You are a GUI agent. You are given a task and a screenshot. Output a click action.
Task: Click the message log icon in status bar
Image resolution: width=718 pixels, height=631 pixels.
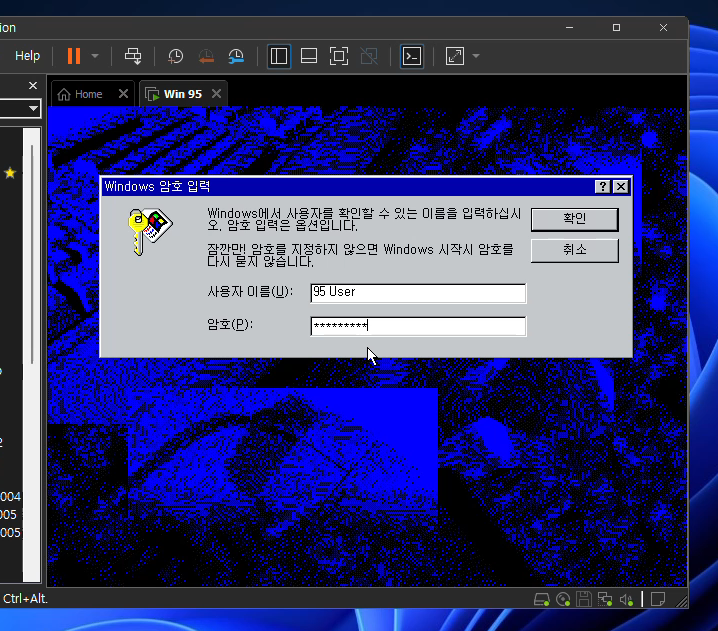(658, 599)
